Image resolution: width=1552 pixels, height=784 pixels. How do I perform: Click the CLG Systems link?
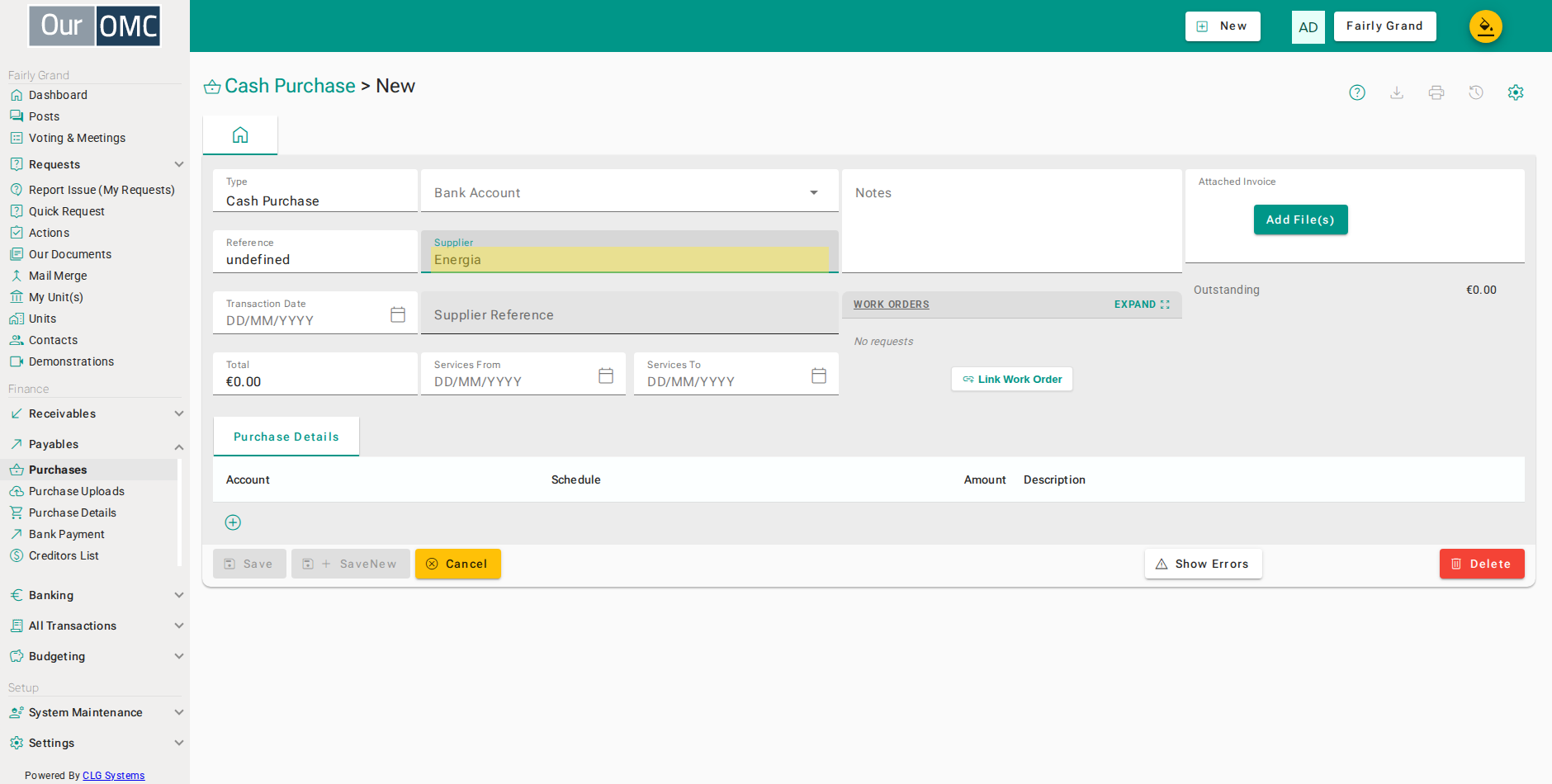(114, 776)
